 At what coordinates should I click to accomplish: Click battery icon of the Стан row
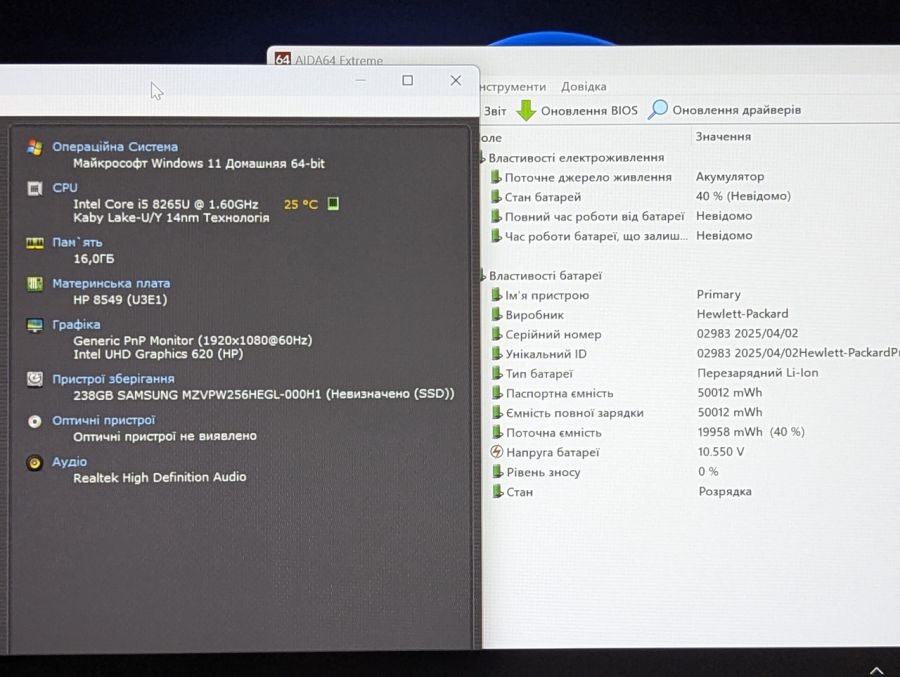[498, 492]
